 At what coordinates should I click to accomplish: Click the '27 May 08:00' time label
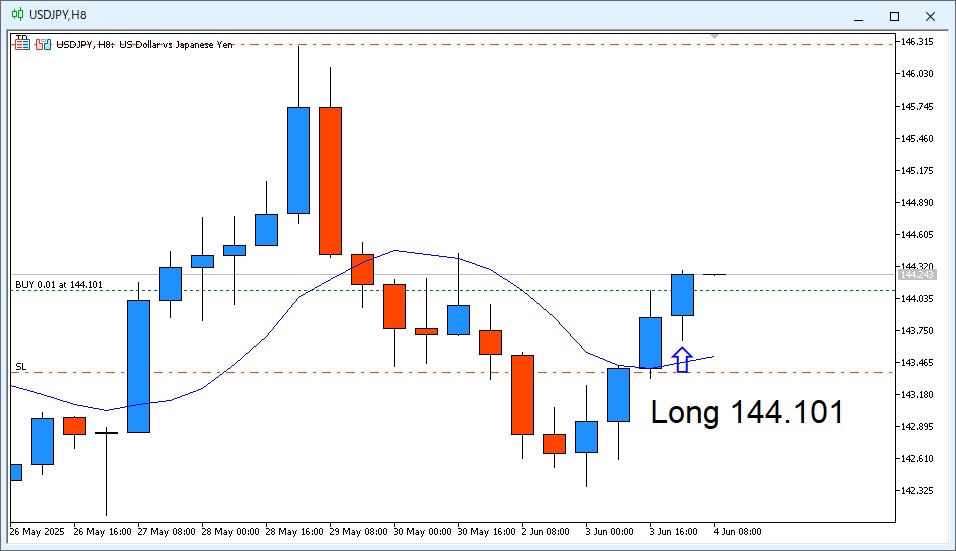166,531
